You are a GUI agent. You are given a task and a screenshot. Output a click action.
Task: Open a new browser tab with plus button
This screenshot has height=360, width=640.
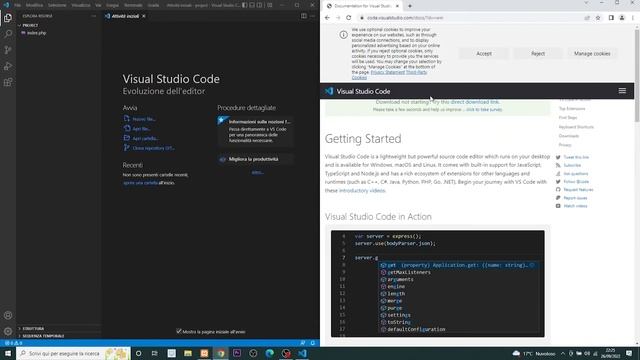(410, 6)
